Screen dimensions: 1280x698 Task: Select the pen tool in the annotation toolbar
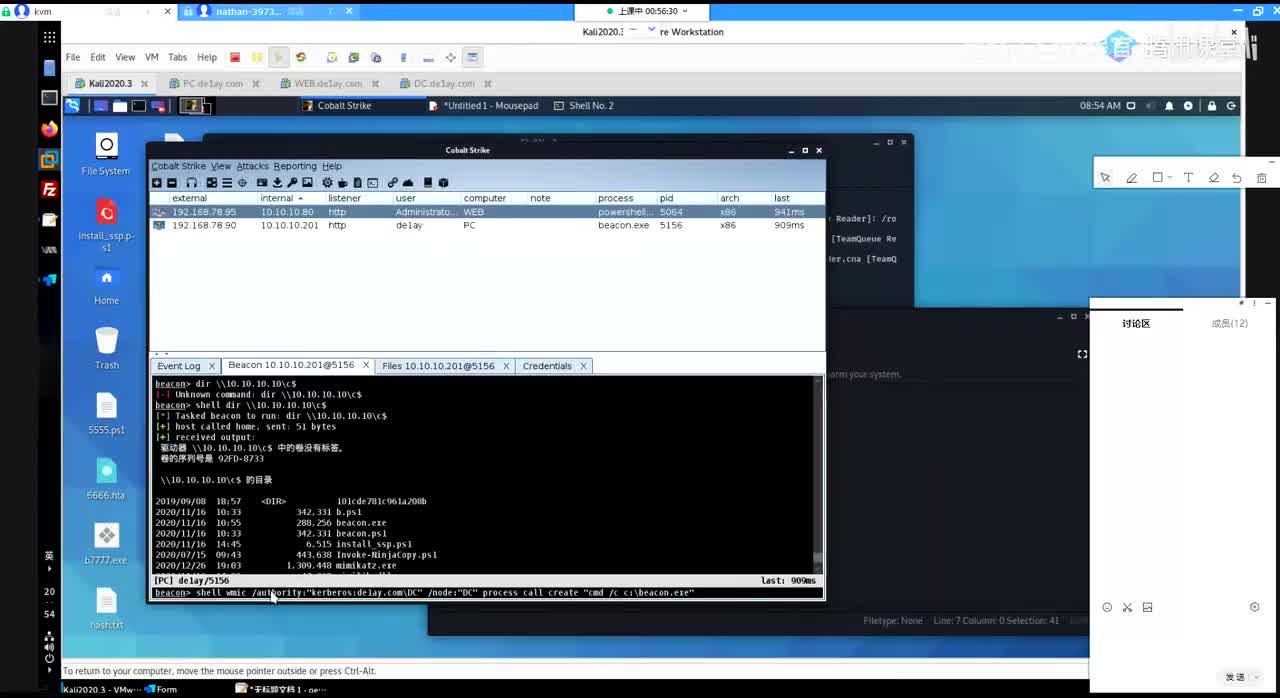tap(1131, 178)
